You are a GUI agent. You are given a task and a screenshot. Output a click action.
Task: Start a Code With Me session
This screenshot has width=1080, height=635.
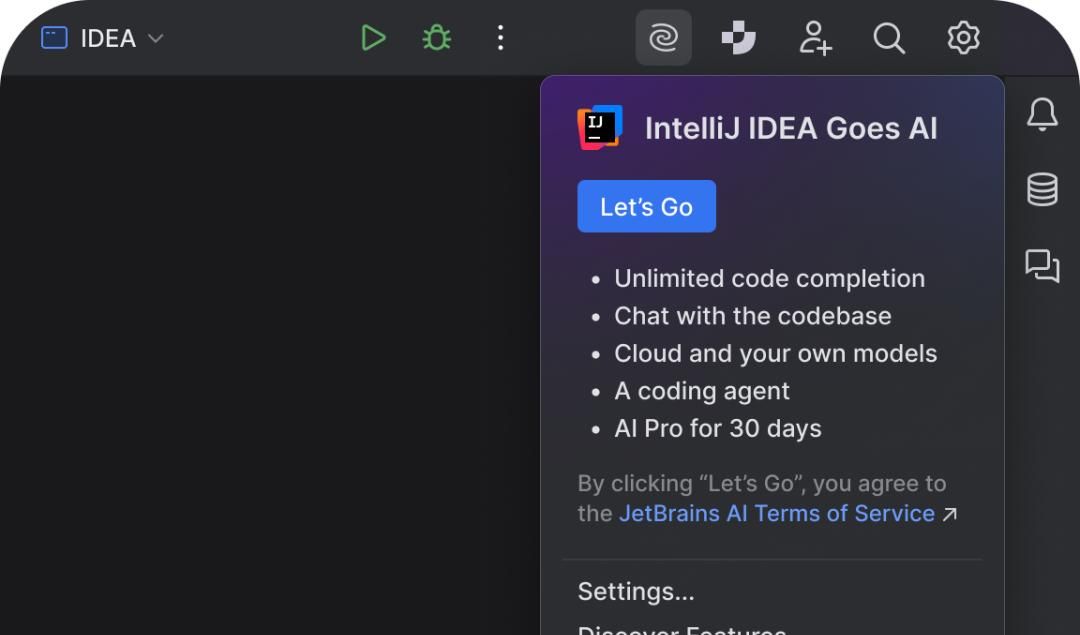tap(815, 38)
